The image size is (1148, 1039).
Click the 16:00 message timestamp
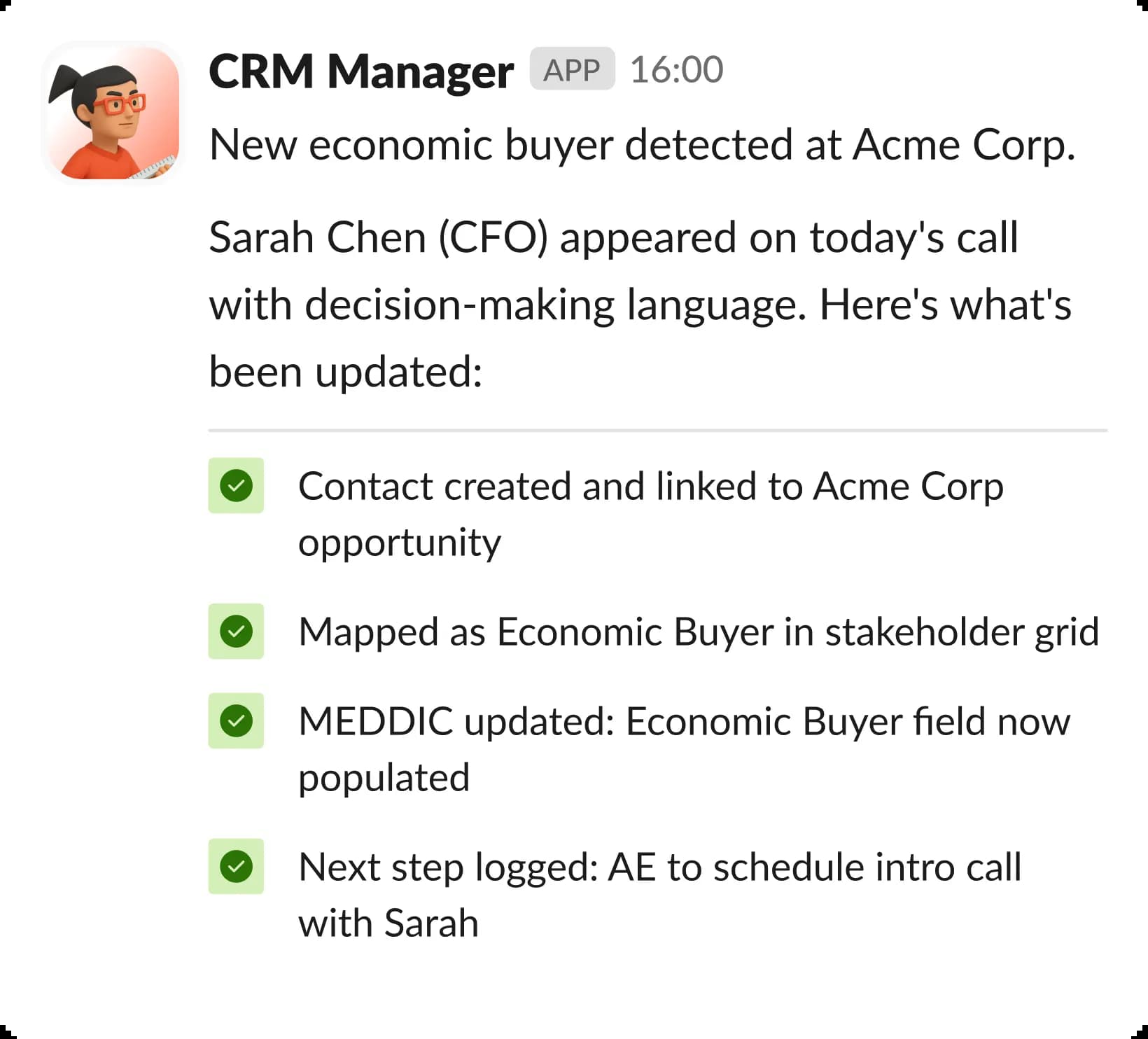click(x=676, y=70)
